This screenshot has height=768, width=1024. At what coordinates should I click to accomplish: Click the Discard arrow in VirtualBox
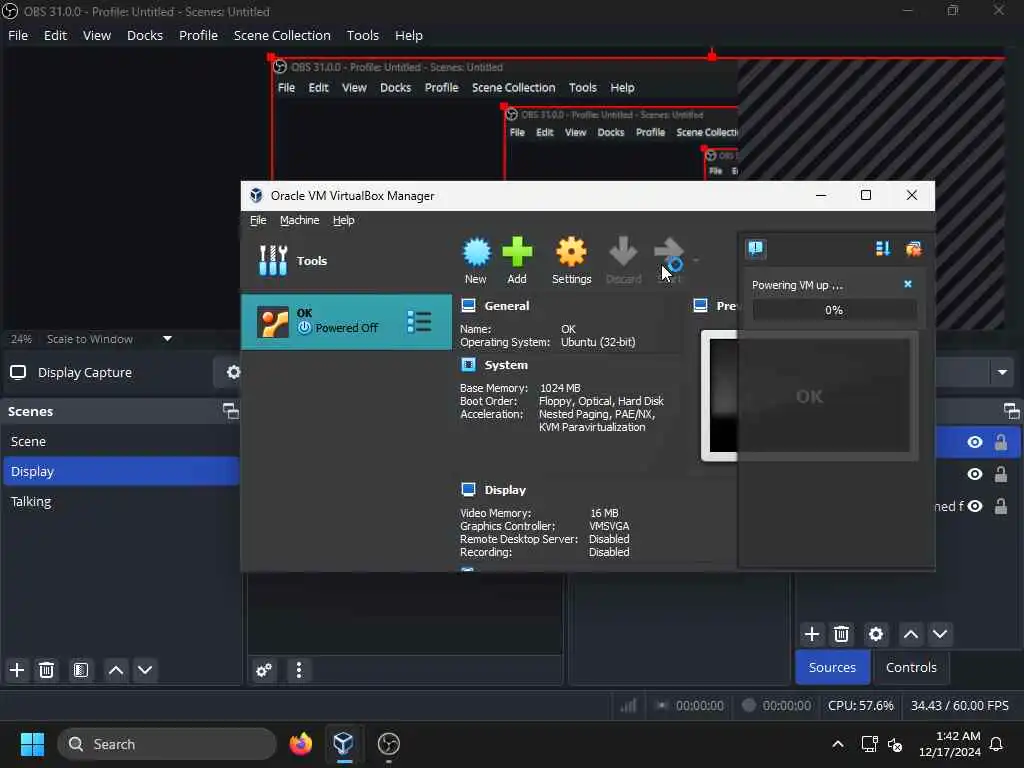tap(623, 261)
